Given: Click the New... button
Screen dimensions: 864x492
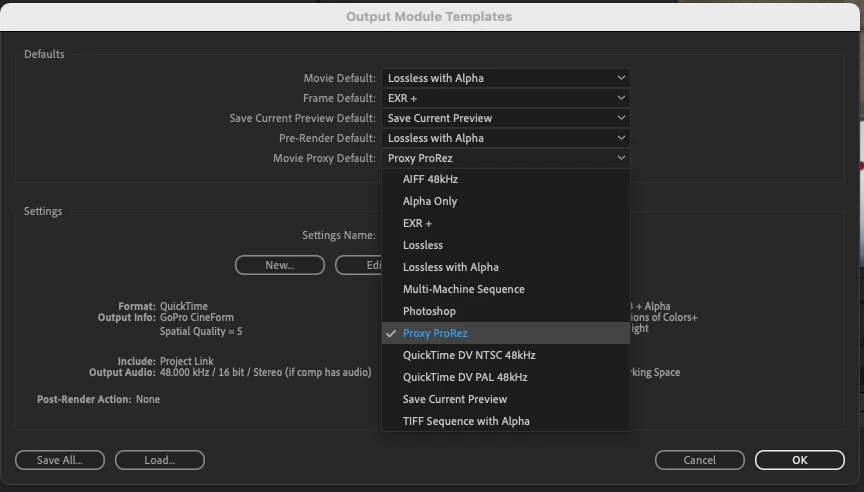Looking at the screenshot, I should (x=280, y=265).
